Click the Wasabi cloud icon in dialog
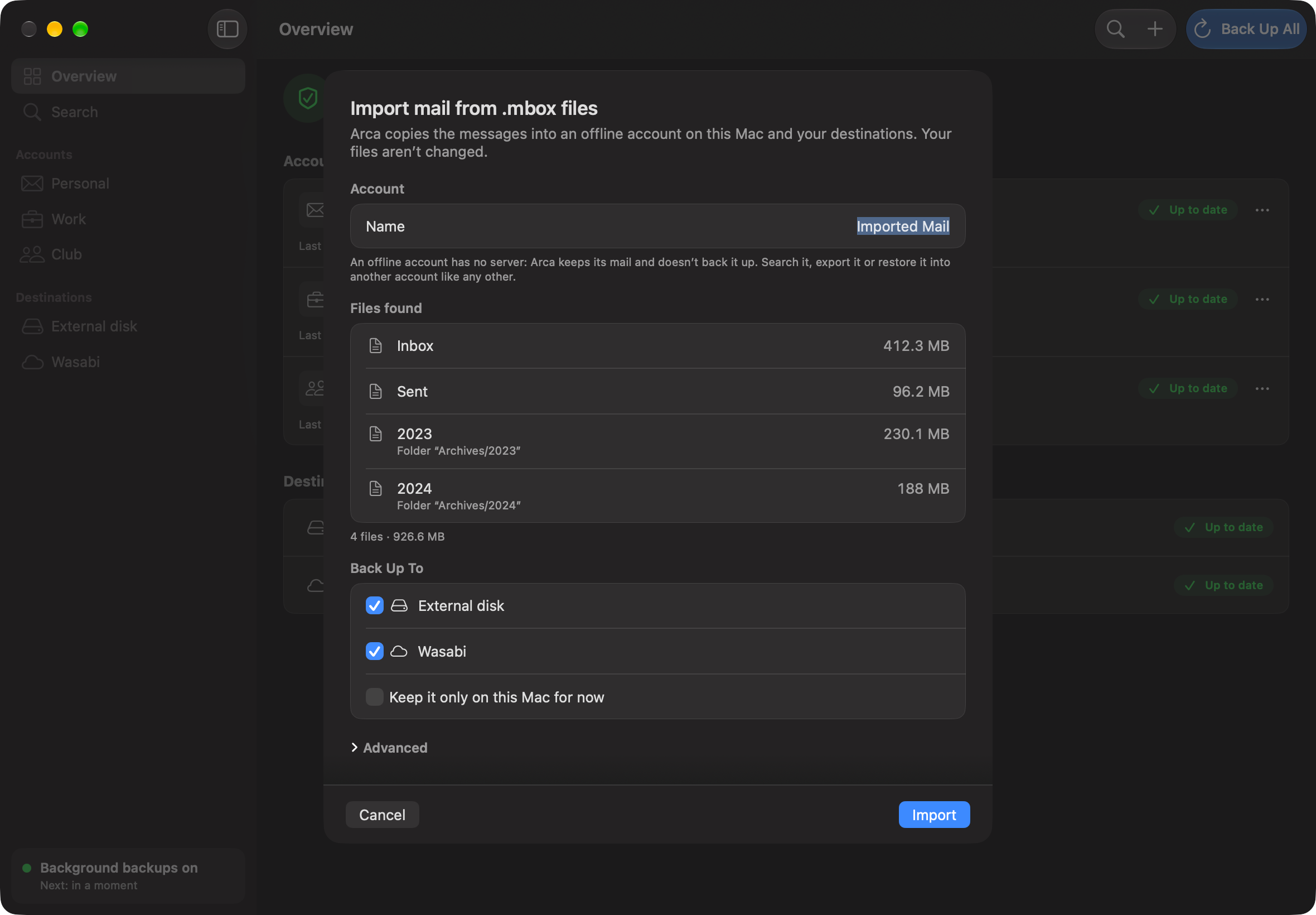Screen dimensions: 1316x915 coord(399,651)
